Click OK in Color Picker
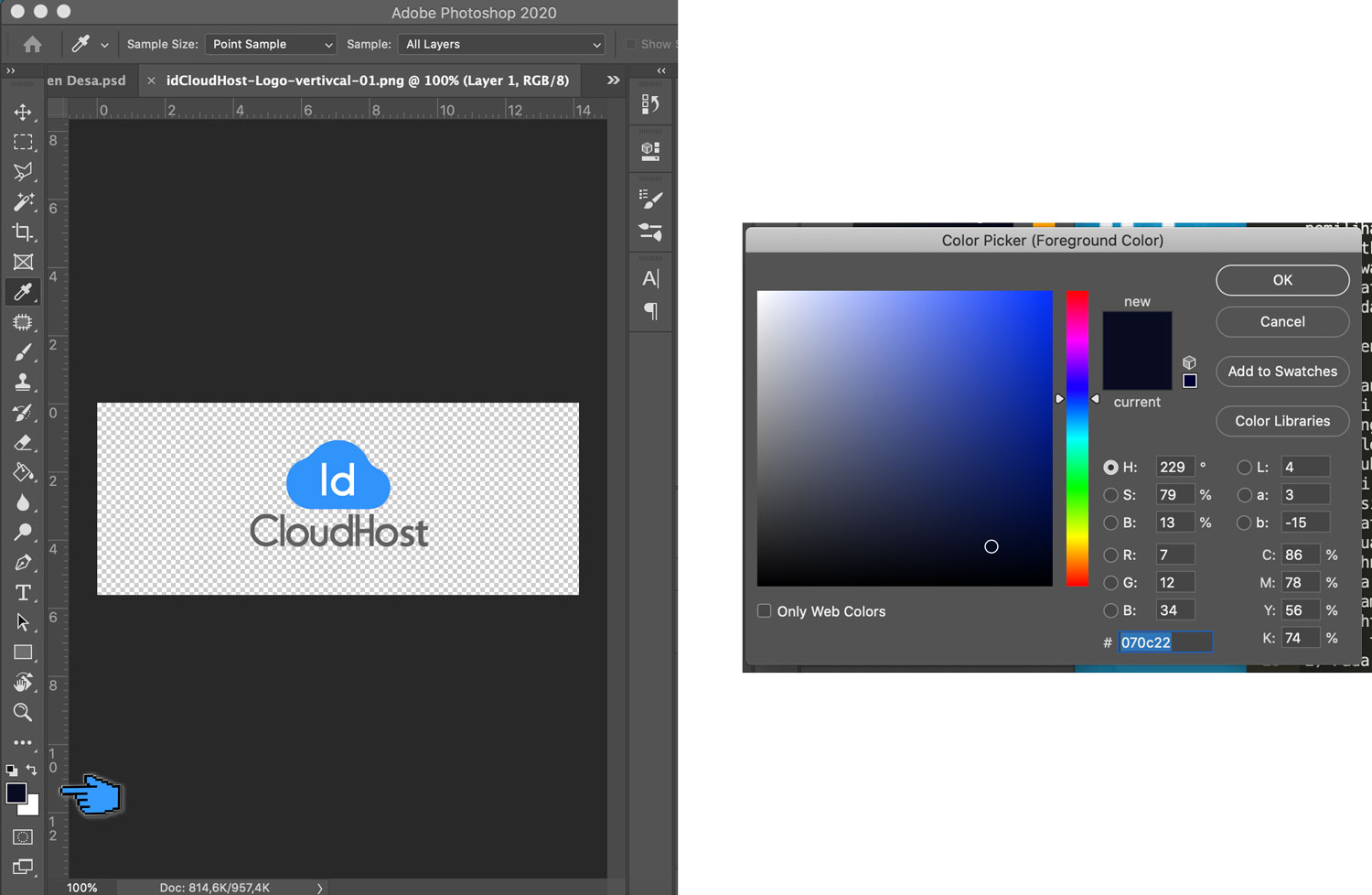1372x895 pixels. point(1282,280)
